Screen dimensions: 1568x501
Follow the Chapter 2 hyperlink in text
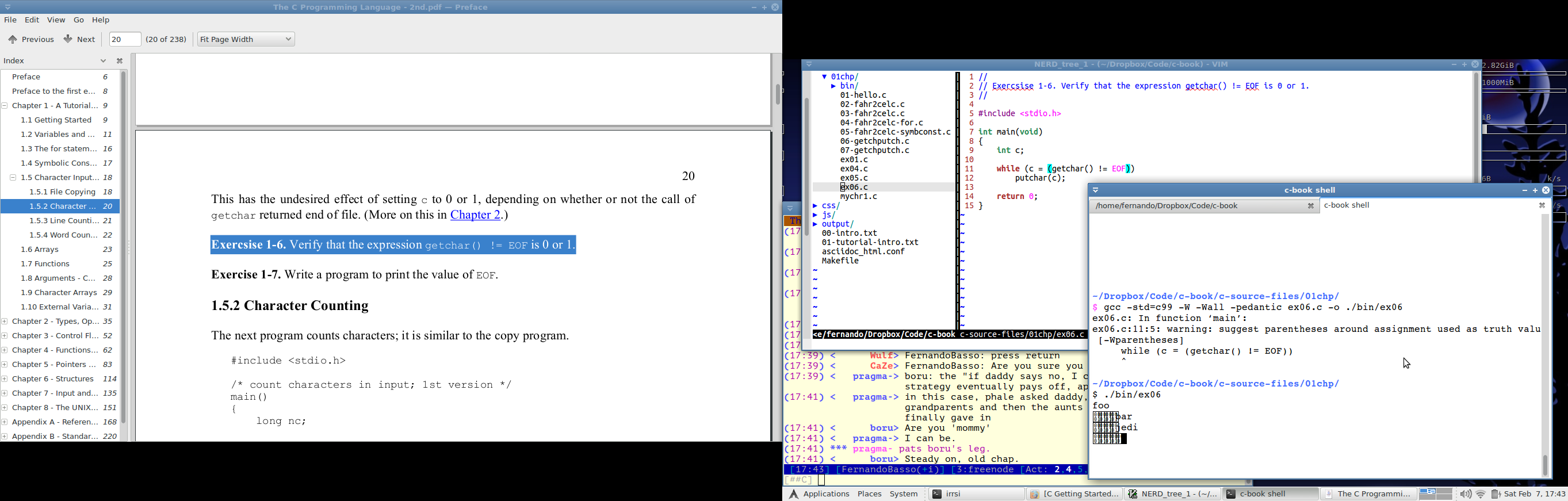(x=475, y=215)
